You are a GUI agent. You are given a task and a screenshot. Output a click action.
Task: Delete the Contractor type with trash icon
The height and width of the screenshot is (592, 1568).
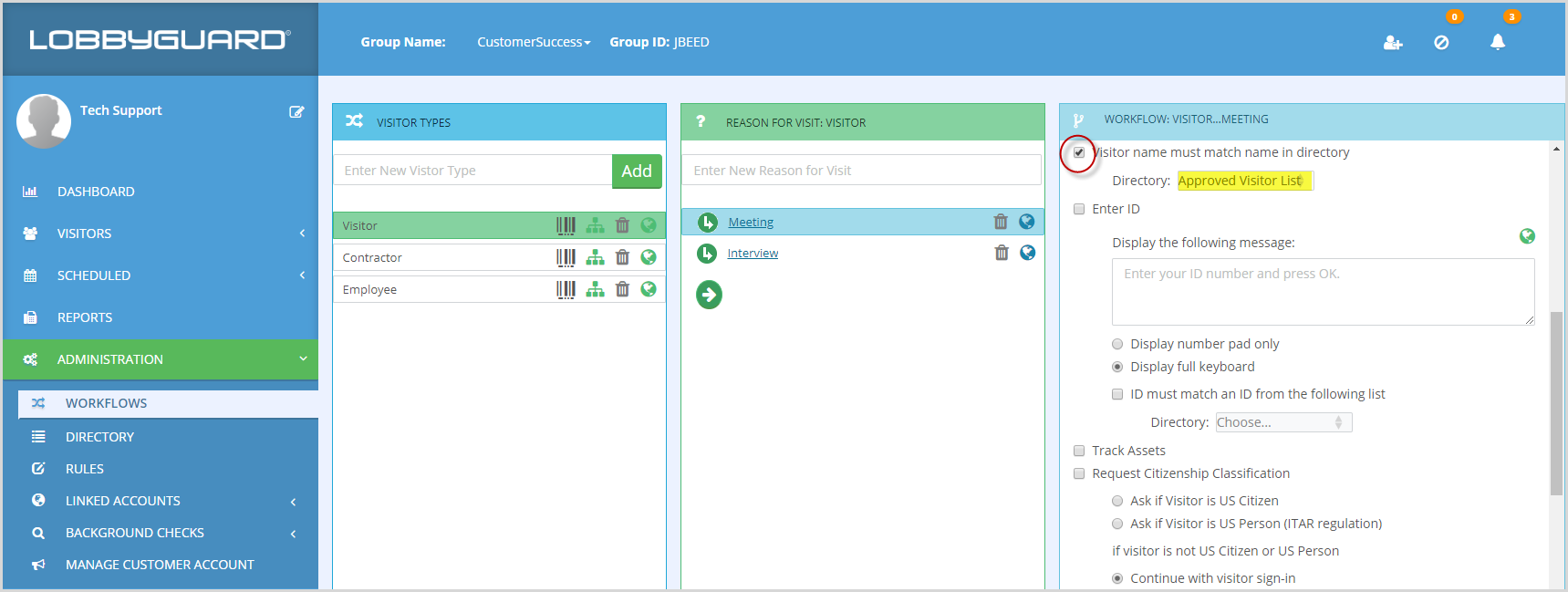pyautogui.click(x=622, y=257)
